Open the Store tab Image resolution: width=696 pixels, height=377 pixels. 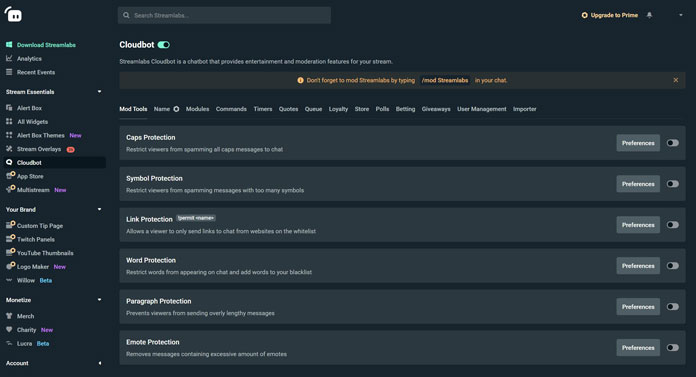point(362,109)
